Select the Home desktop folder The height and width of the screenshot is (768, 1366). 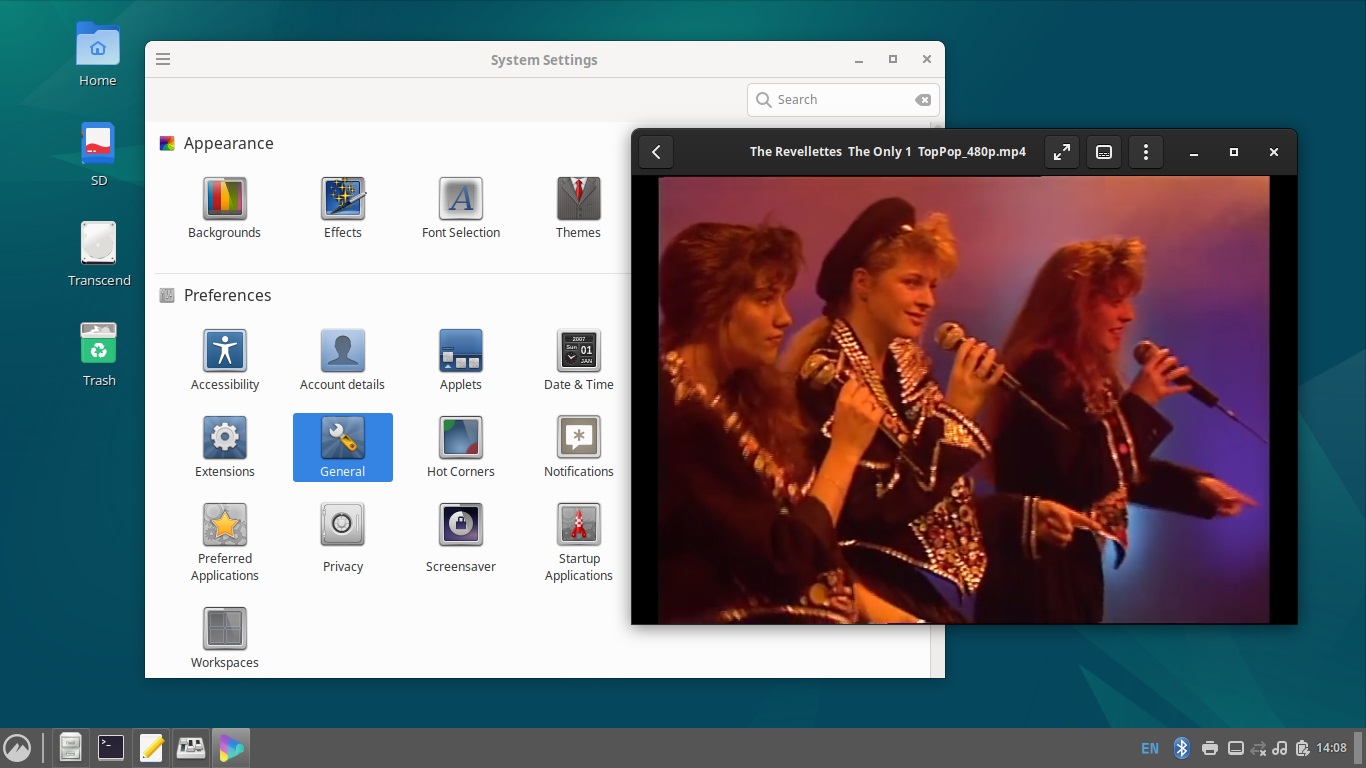(98, 55)
